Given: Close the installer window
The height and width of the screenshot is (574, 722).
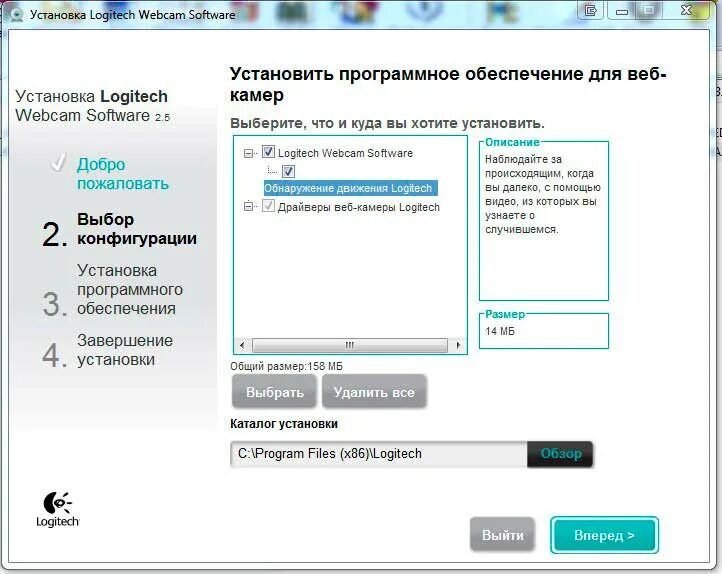Looking at the screenshot, I should pyautogui.click(x=687, y=10).
